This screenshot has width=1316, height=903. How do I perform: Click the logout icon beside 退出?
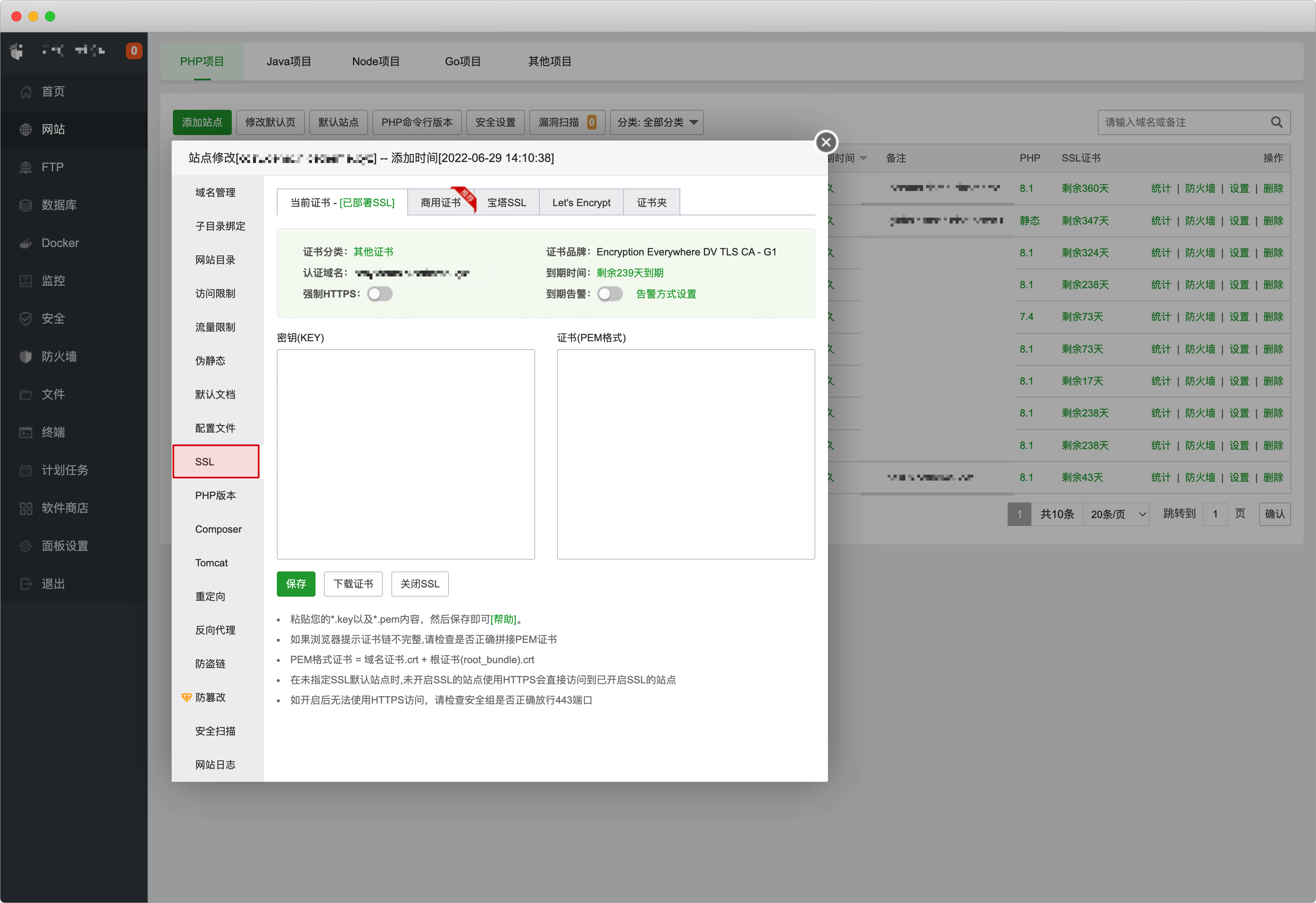click(x=26, y=584)
